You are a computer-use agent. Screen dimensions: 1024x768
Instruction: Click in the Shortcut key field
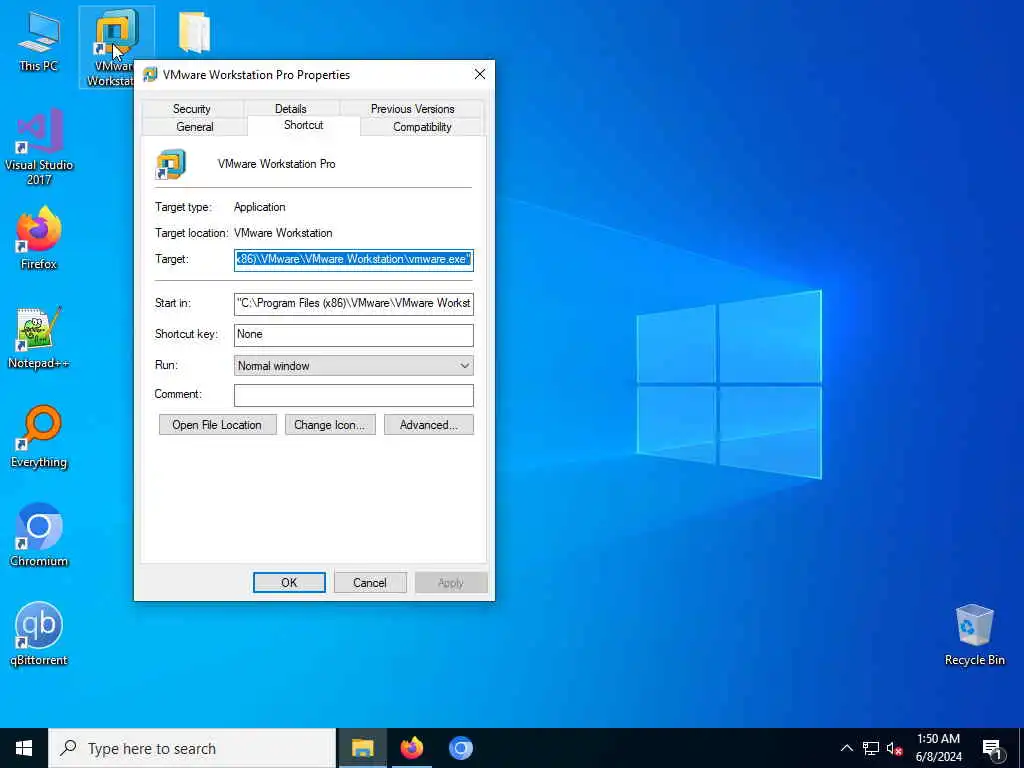click(353, 334)
